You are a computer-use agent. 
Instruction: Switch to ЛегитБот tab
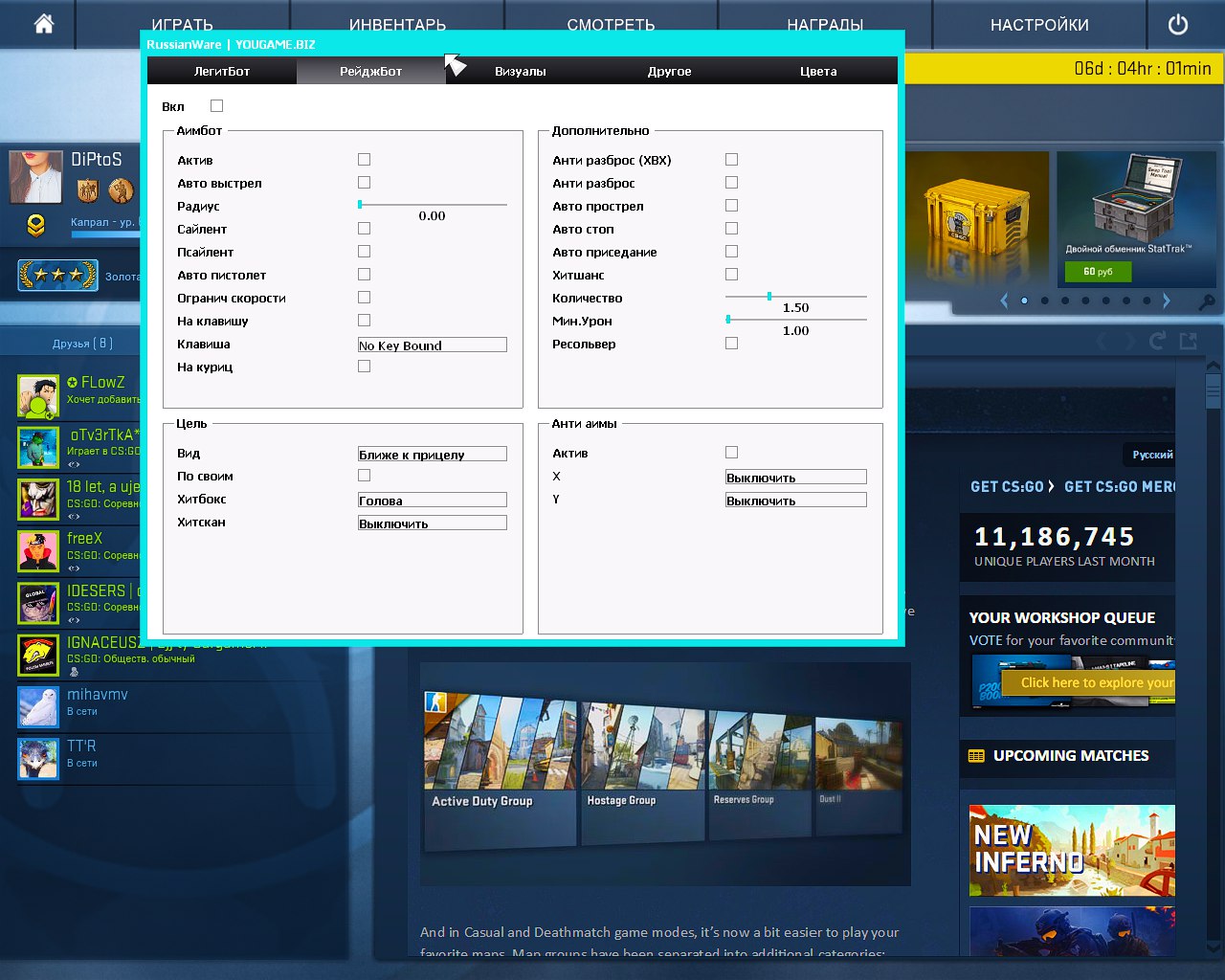(222, 71)
